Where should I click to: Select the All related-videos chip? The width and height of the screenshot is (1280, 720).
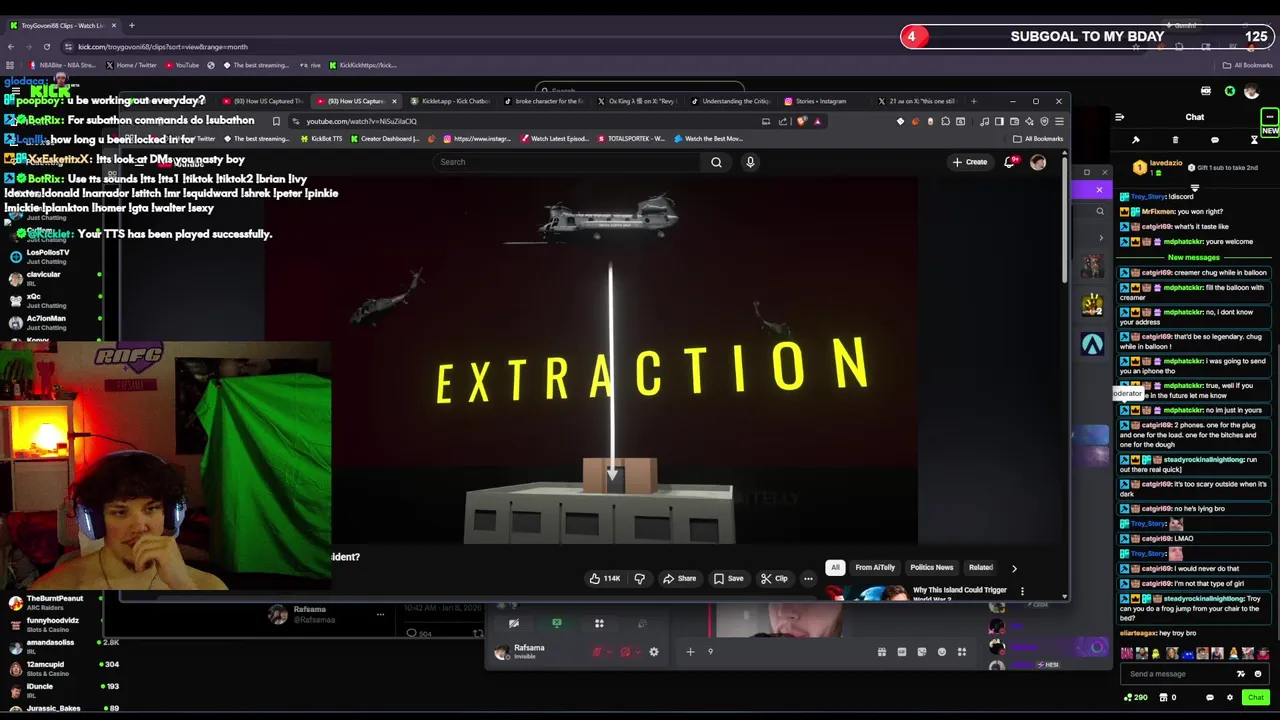[x=835, y=568]
